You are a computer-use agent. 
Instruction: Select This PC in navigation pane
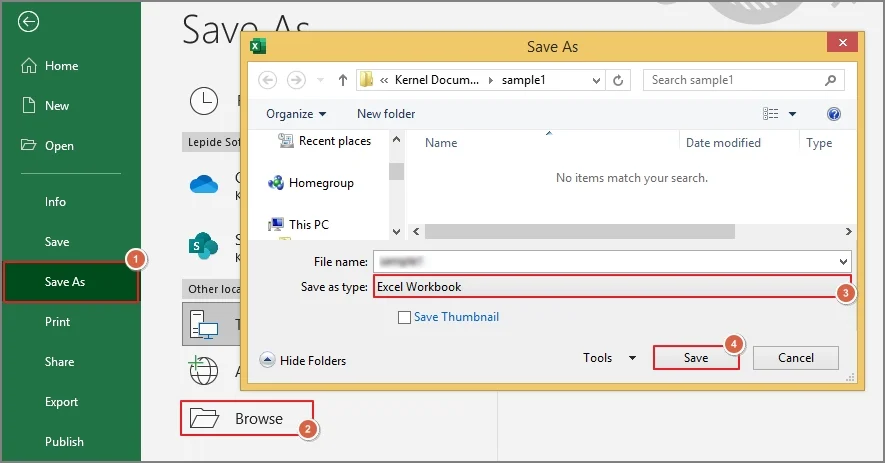pyautogui.click(x=299, y=225)
